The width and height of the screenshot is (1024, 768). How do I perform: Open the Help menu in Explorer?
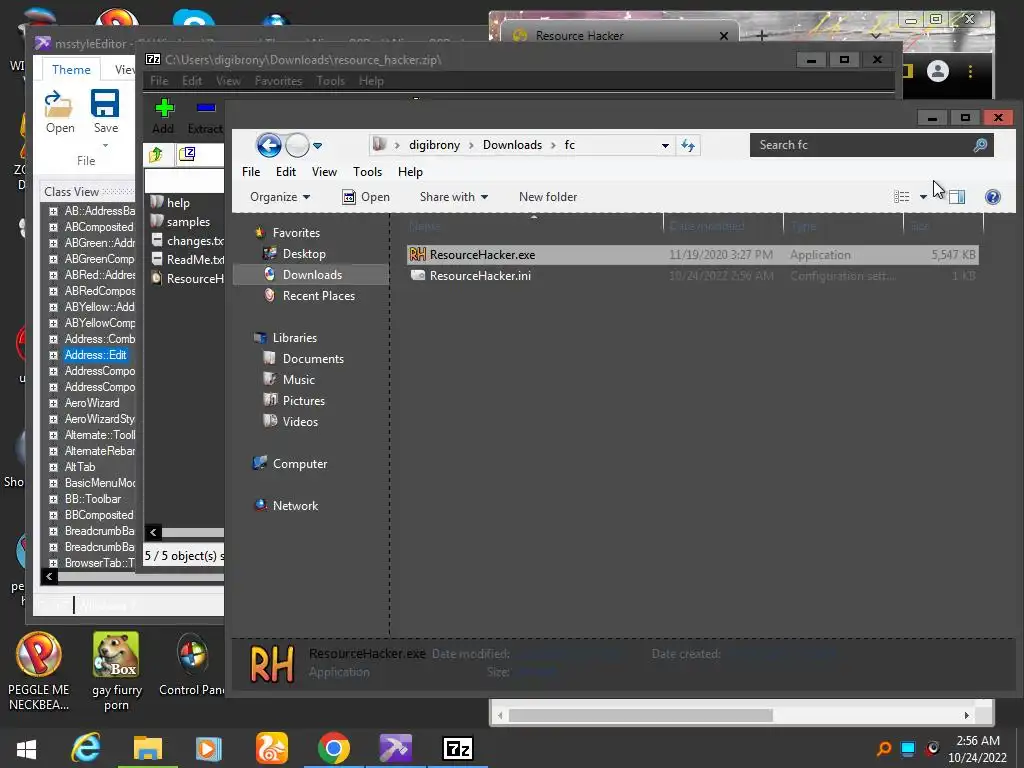pyautogui.click(x=410, y=172)
